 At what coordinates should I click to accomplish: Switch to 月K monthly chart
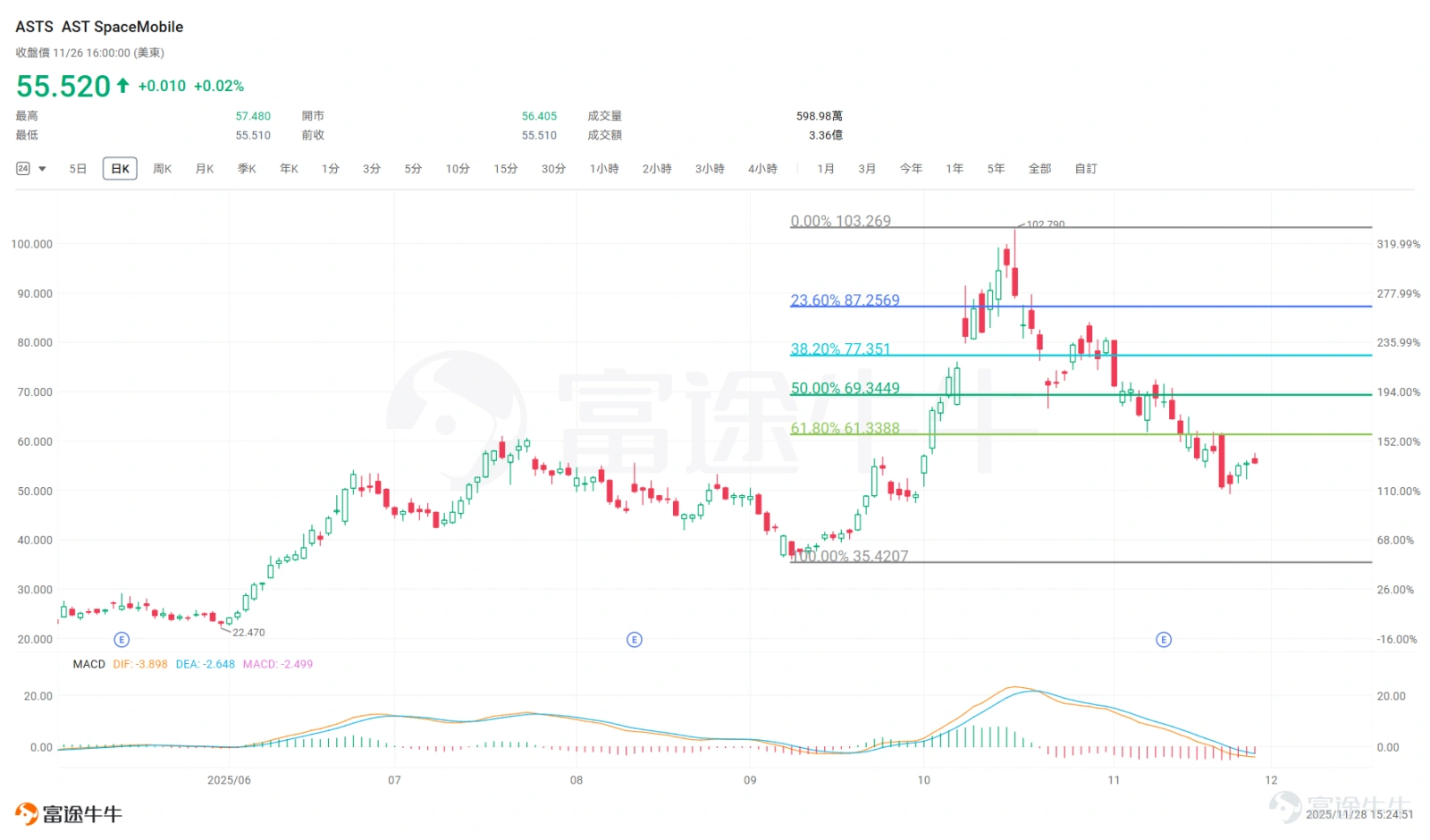click(x=205, y=168)
